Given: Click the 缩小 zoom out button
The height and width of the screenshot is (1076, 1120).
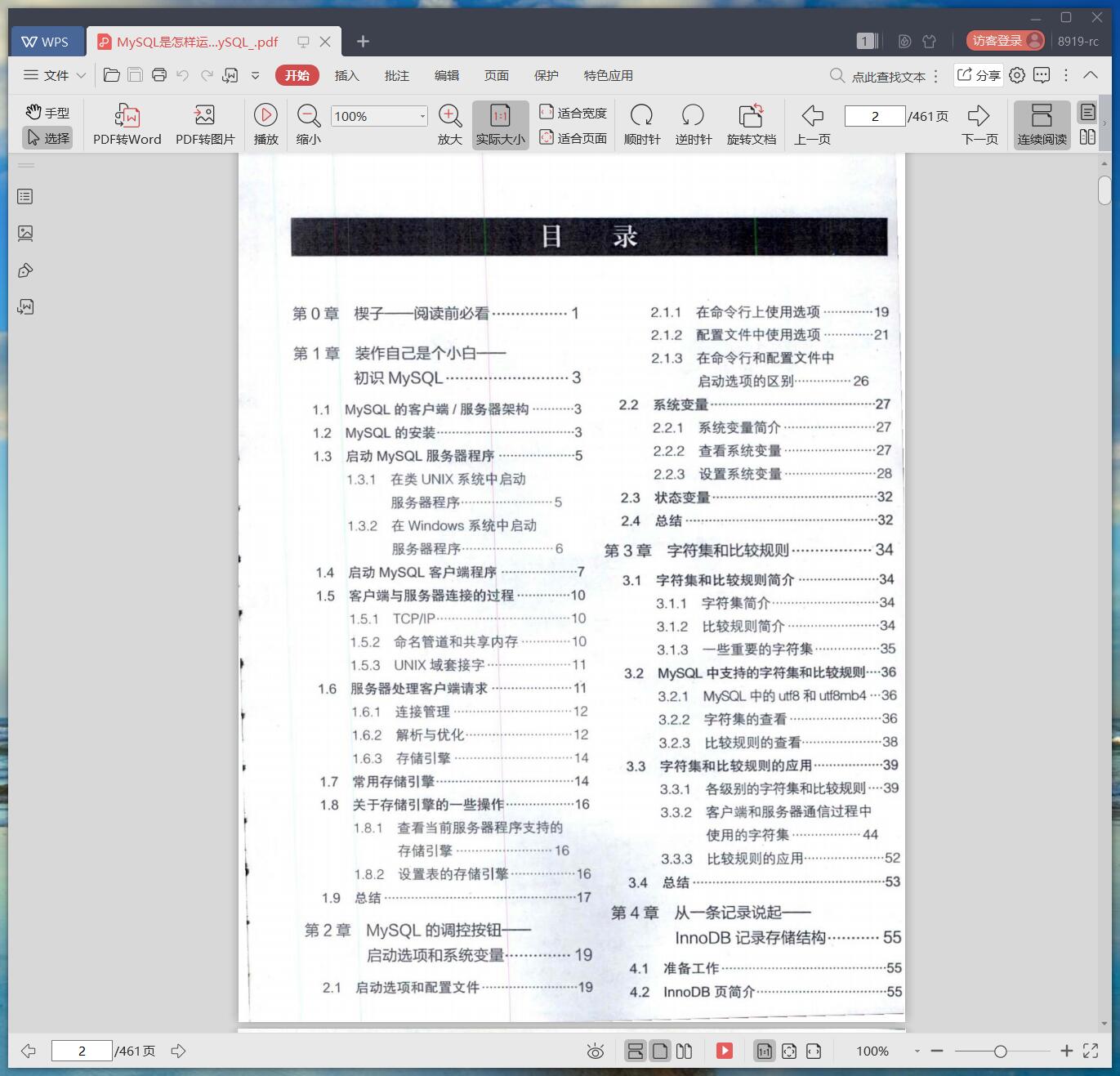Looking at the screenshot, I should (308, 125).
